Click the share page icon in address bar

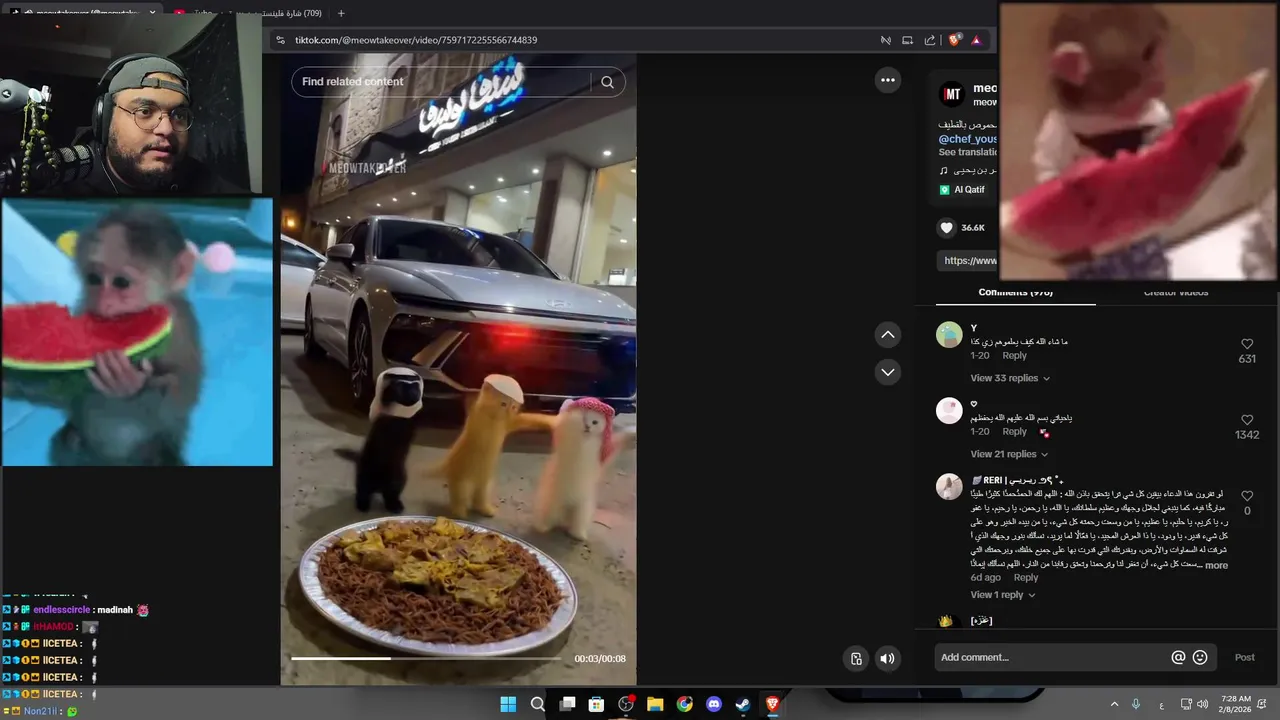click(x=930, y=40)
